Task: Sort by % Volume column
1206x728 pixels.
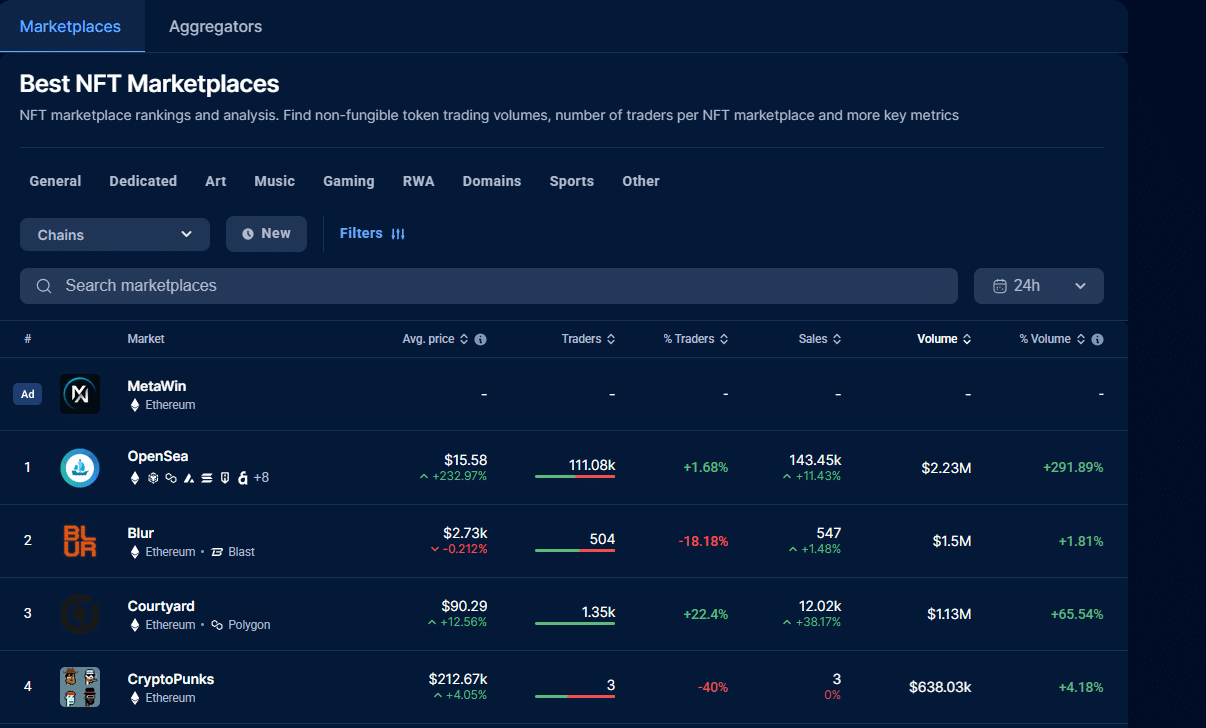Action: [1052, 339]
